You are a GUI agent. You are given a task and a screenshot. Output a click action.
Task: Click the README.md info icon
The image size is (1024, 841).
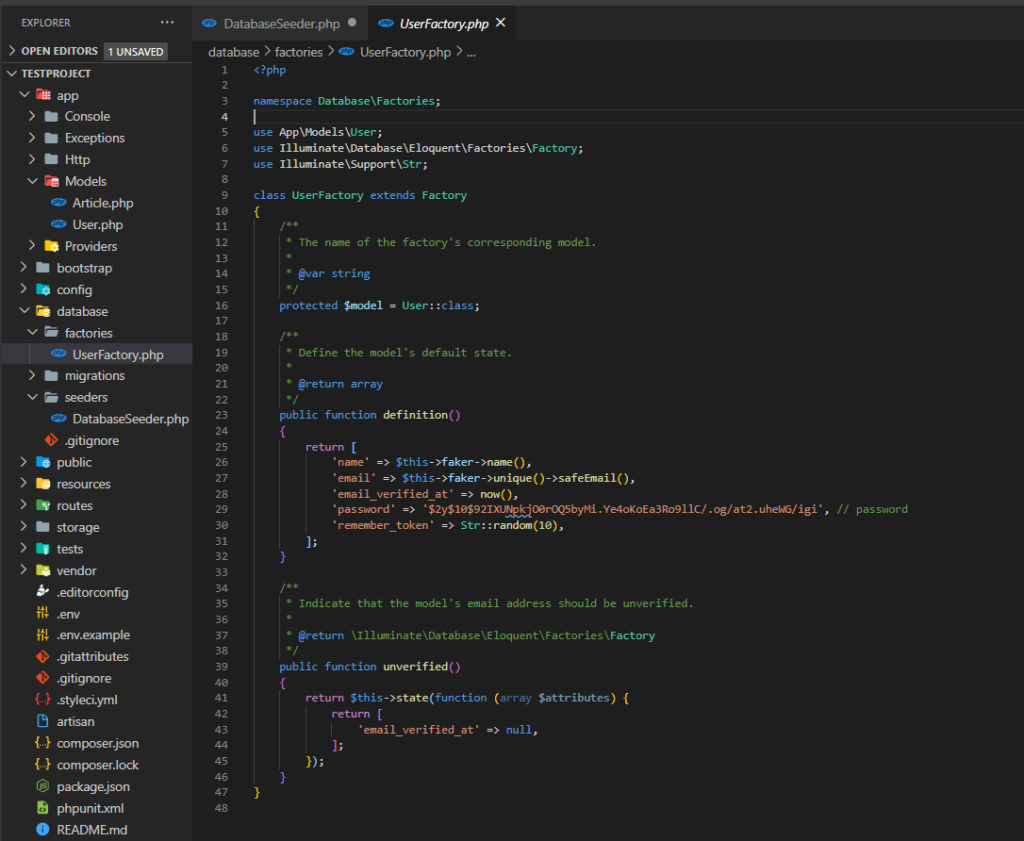(42, 830)
